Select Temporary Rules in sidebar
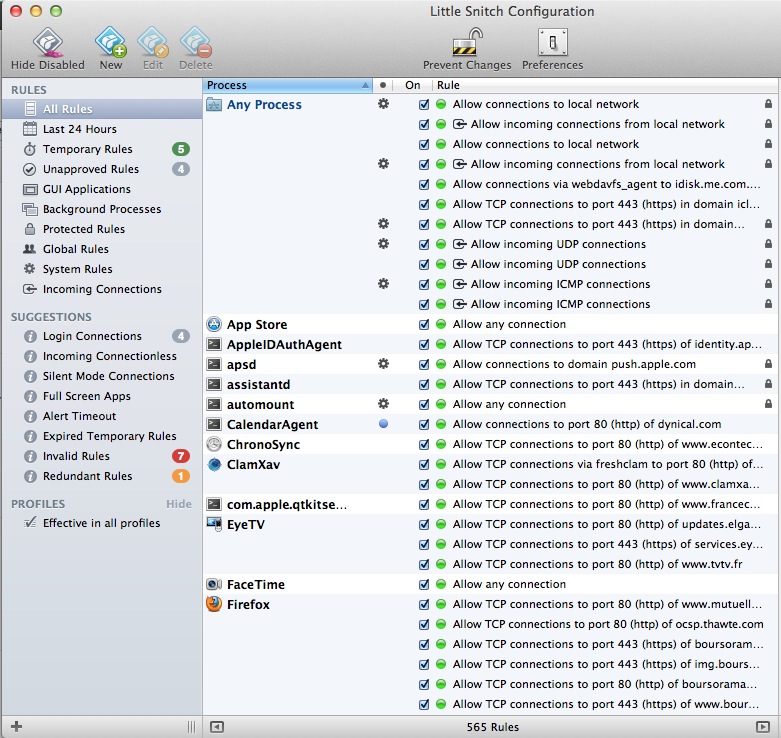The height and width of the screenshot is (738, 781). (87, 149)
